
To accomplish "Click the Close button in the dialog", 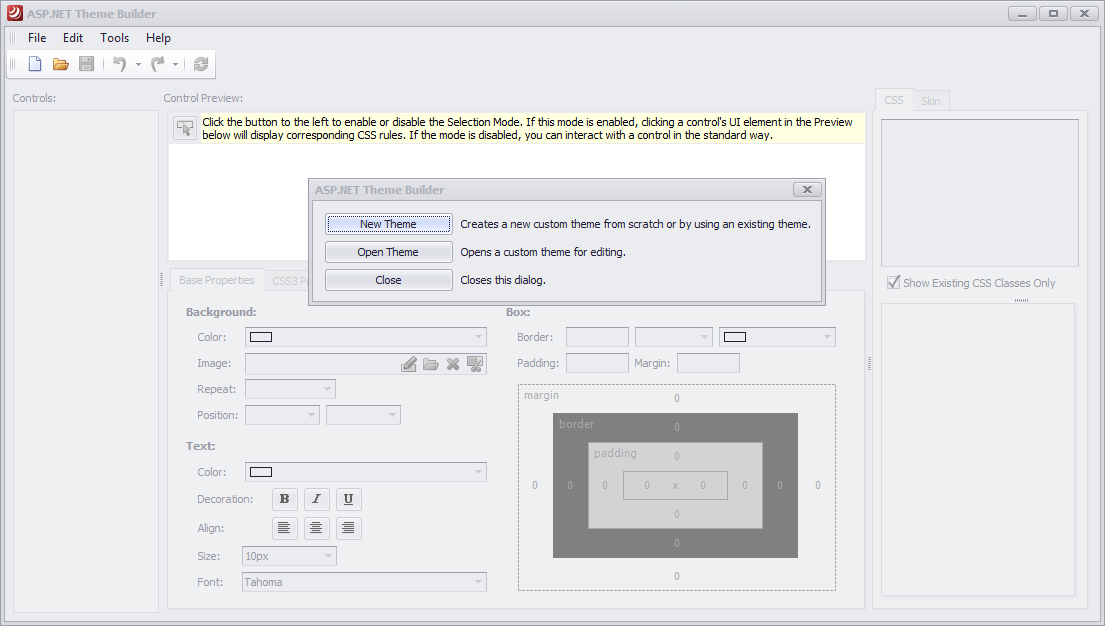I will [388, 280].
